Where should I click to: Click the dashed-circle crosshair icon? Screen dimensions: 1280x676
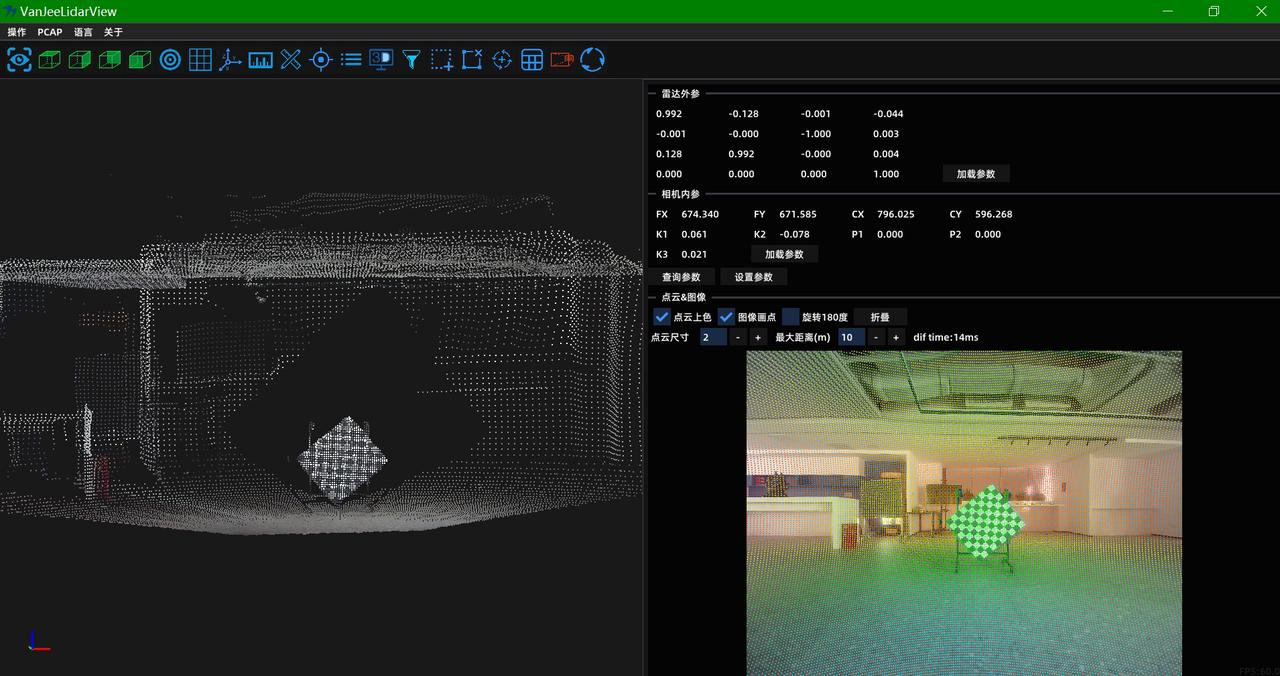pos(502,60)
